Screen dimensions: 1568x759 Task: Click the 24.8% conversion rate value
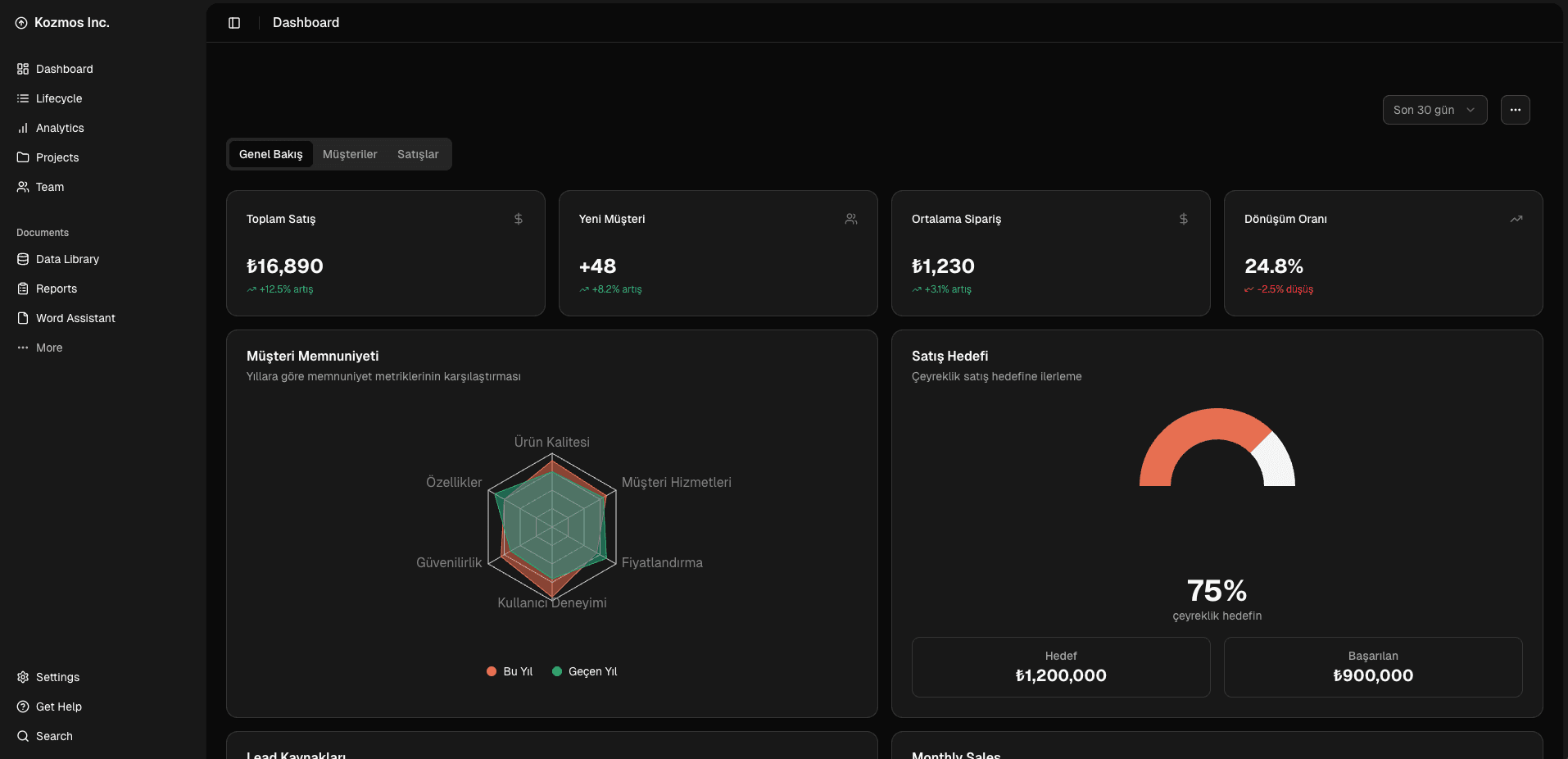coord(1274,266)
